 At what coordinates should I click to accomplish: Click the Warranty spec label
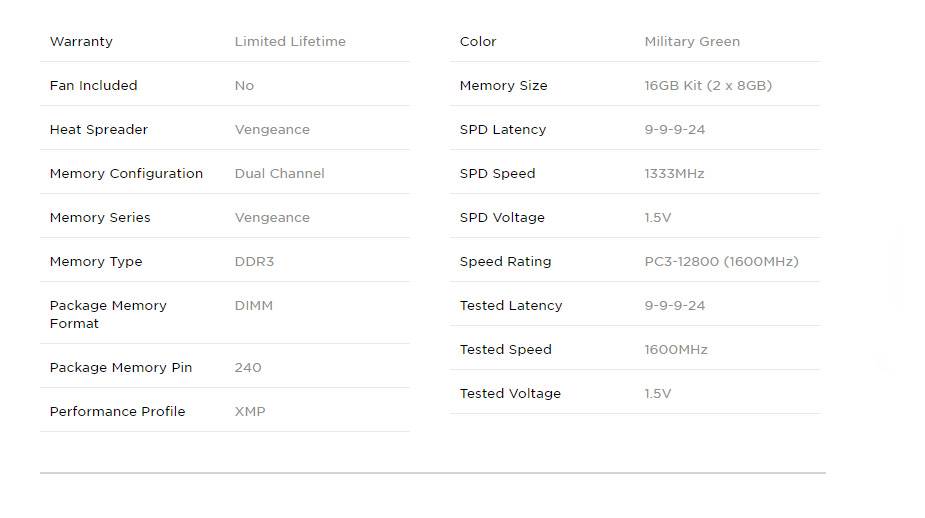pos(81,42)
